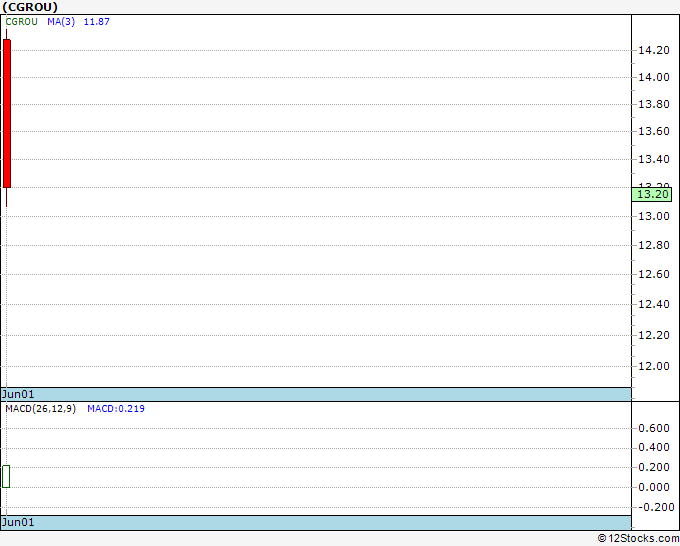Viewport: 680px width, 546px height.
Task: Click the MA(3) indicator label
Action: (61, 22)
